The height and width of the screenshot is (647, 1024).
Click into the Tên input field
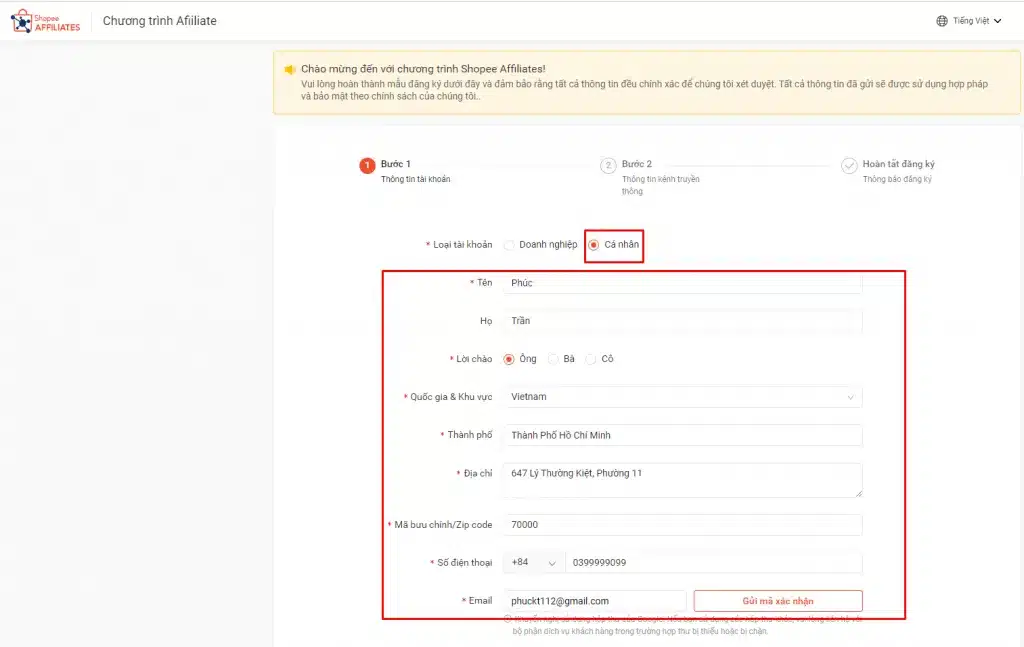[681, 283]
